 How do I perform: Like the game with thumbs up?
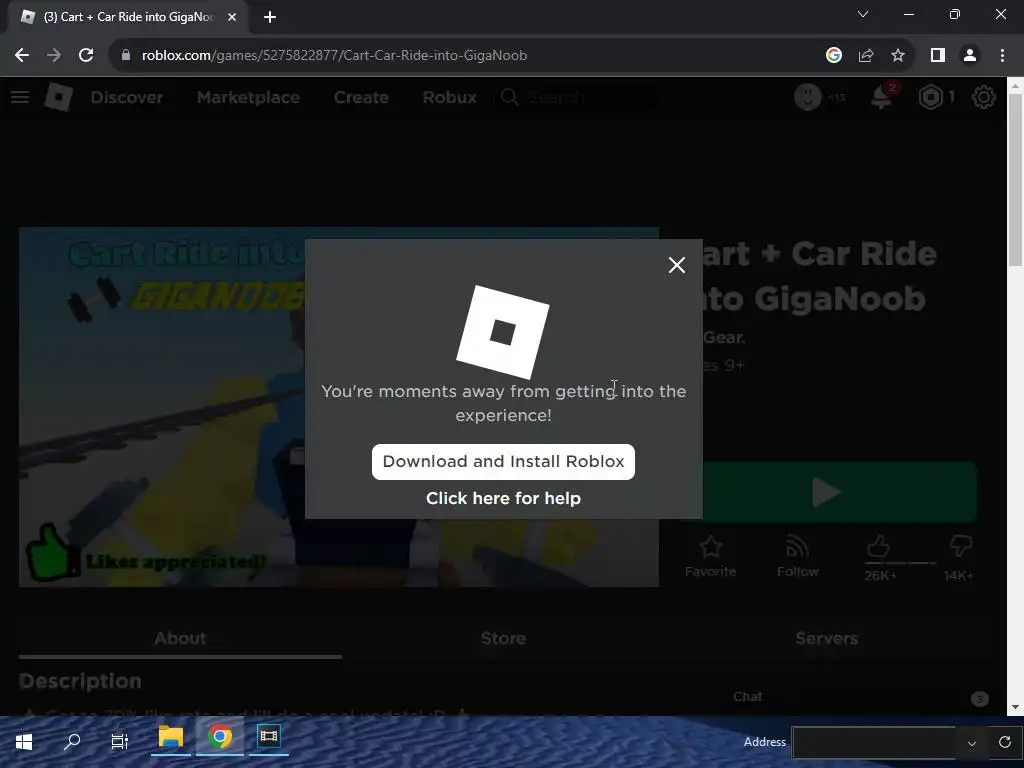click(x=879, y=547)
